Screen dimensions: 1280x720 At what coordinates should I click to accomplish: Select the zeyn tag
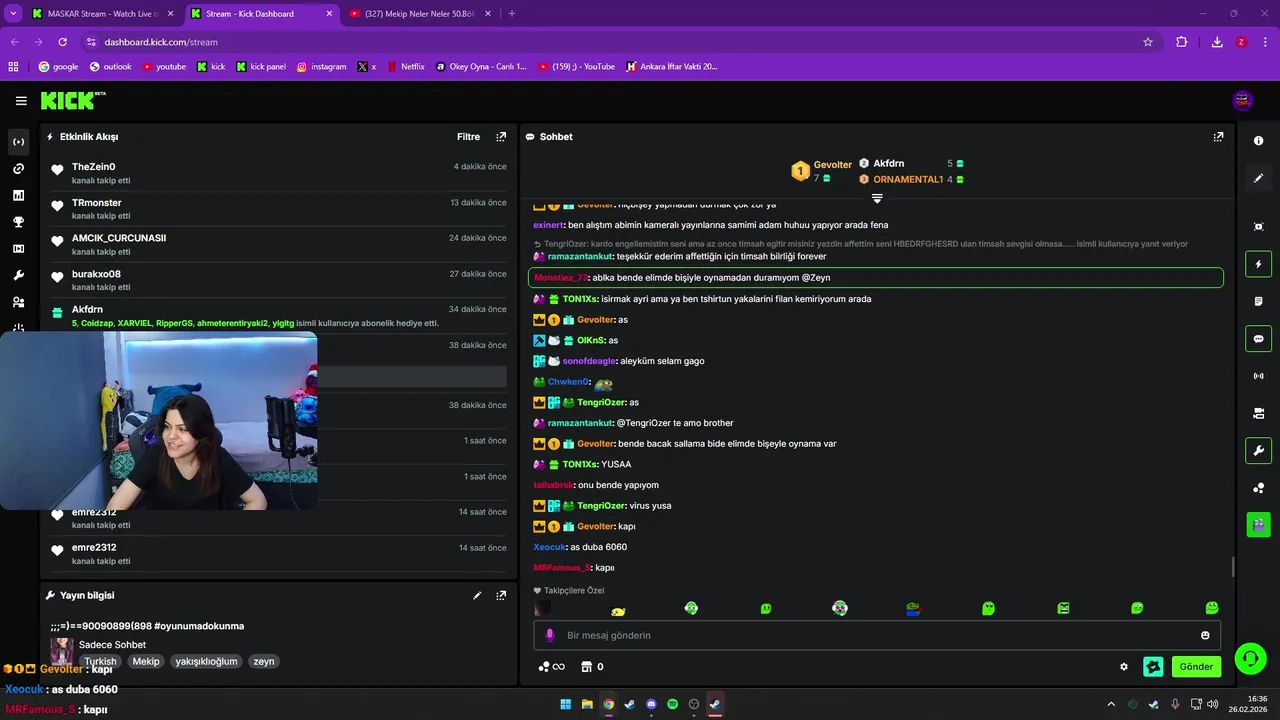pyautogui.click(x=264, y=661)
